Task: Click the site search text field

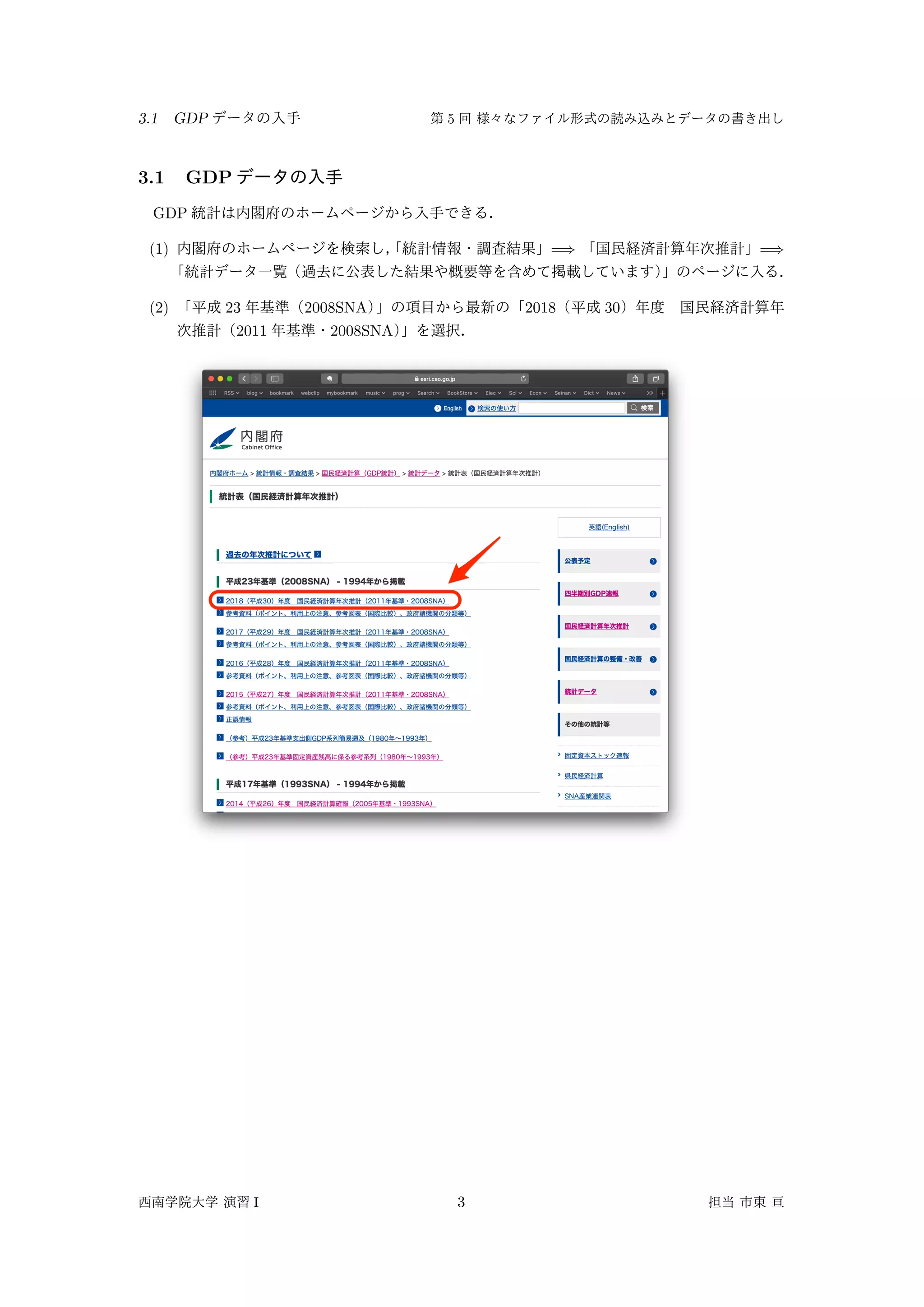Action: pyautogui.click(x=571, y=408)
